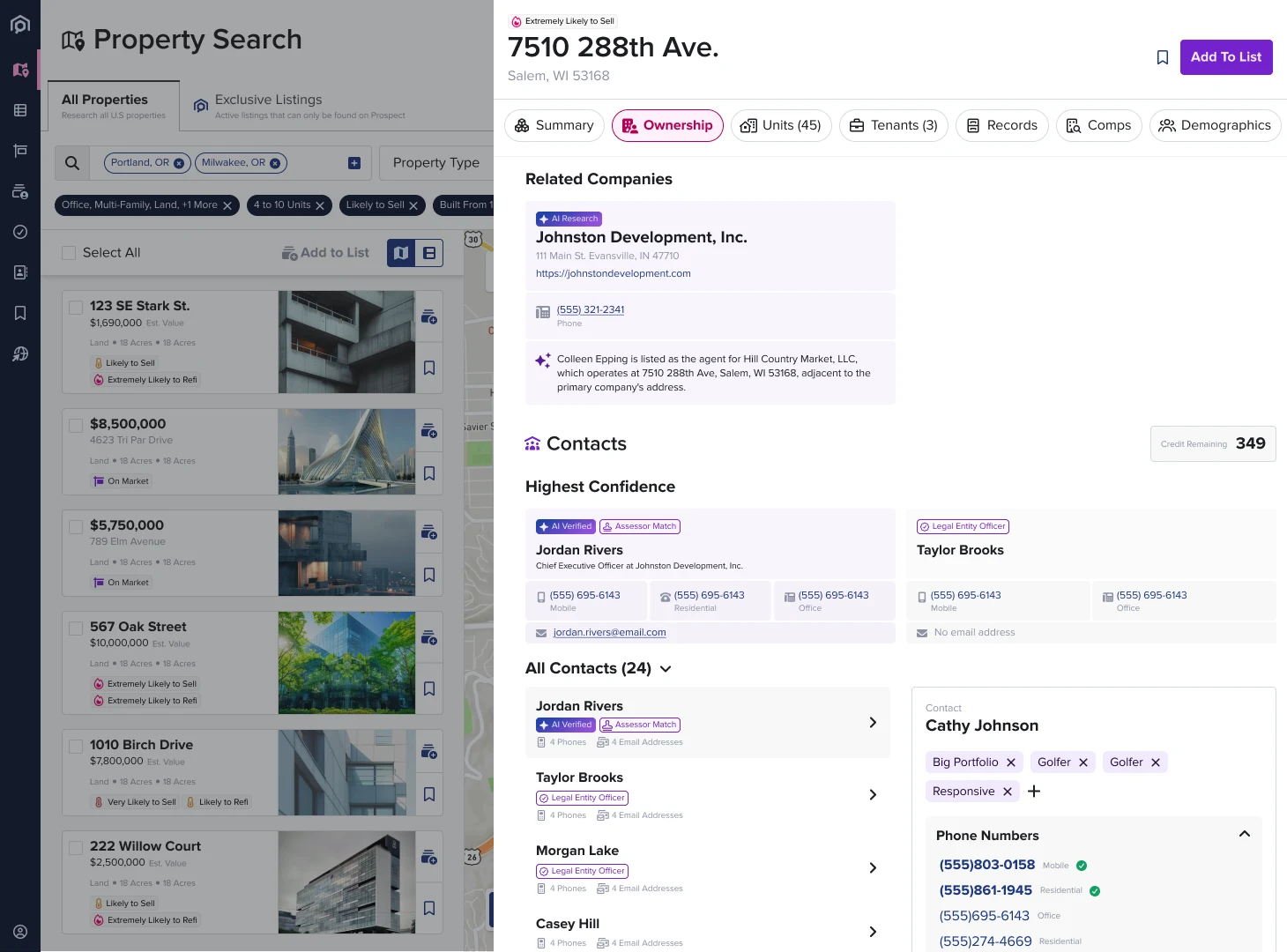1287x952 pixels.
Task: Select the 1010 Birch Drive checkbox
Action: click(x=76, y=746)
